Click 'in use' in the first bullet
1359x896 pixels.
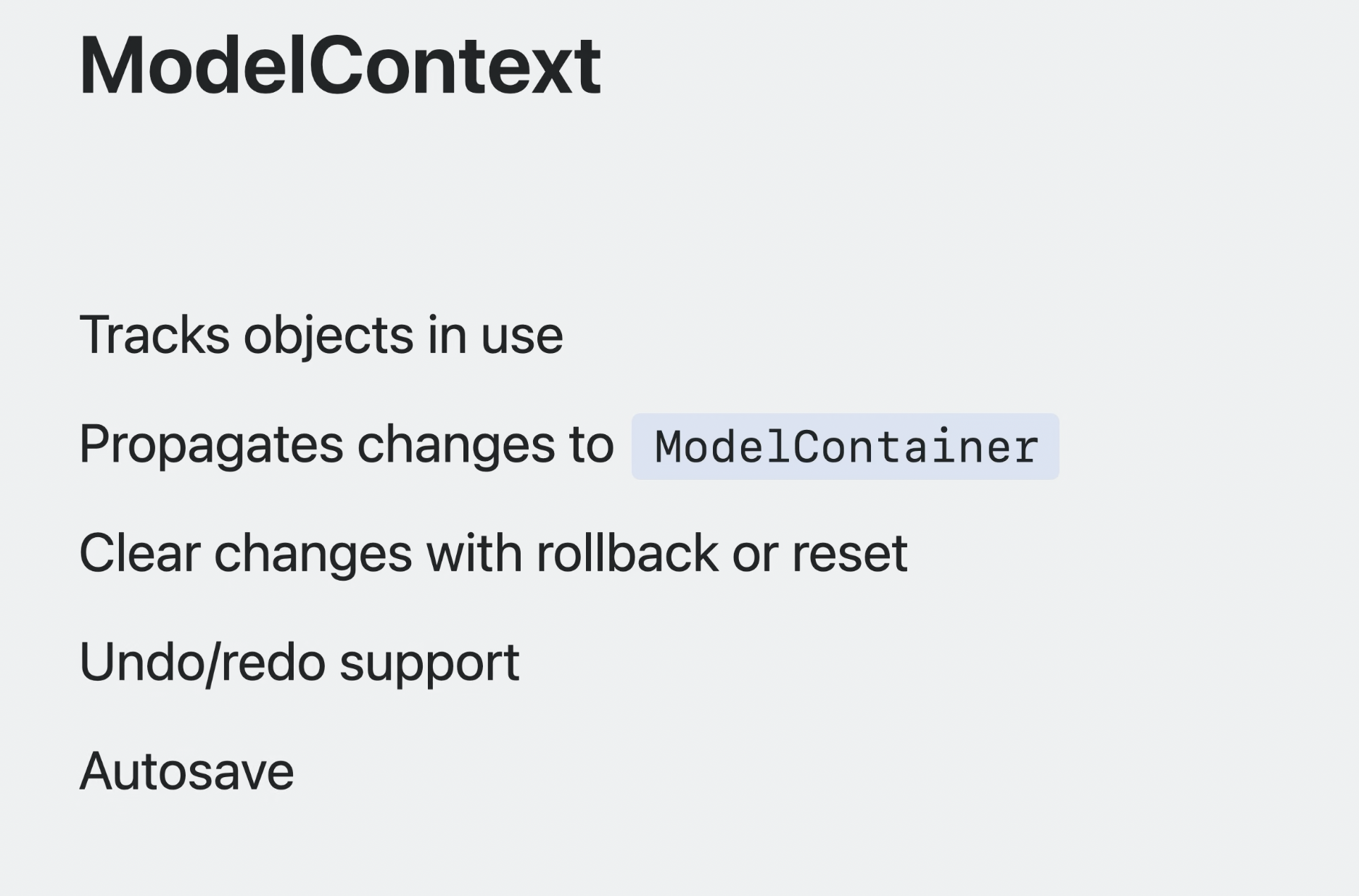click(x=495, y=336)
